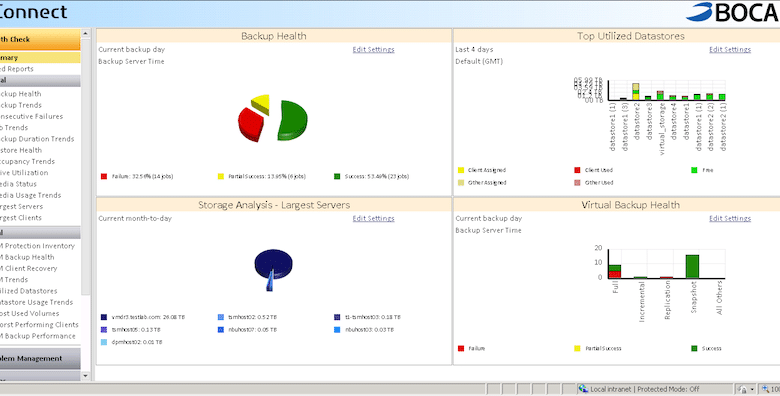Open Backup Trends in the sidebar

[x=21, y=105]
